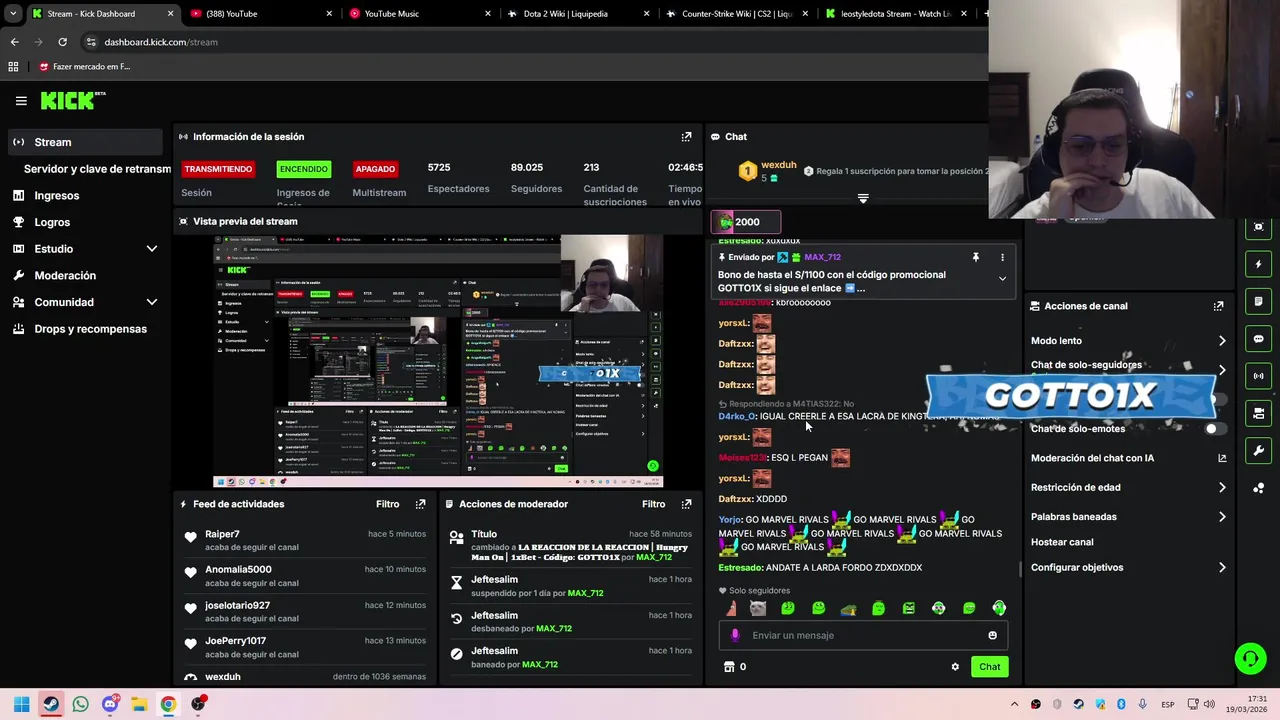Pop out the Feed de actividades panel
Image resolution: width=1280 pixels, height=720 pixels.
coord(420,504)
